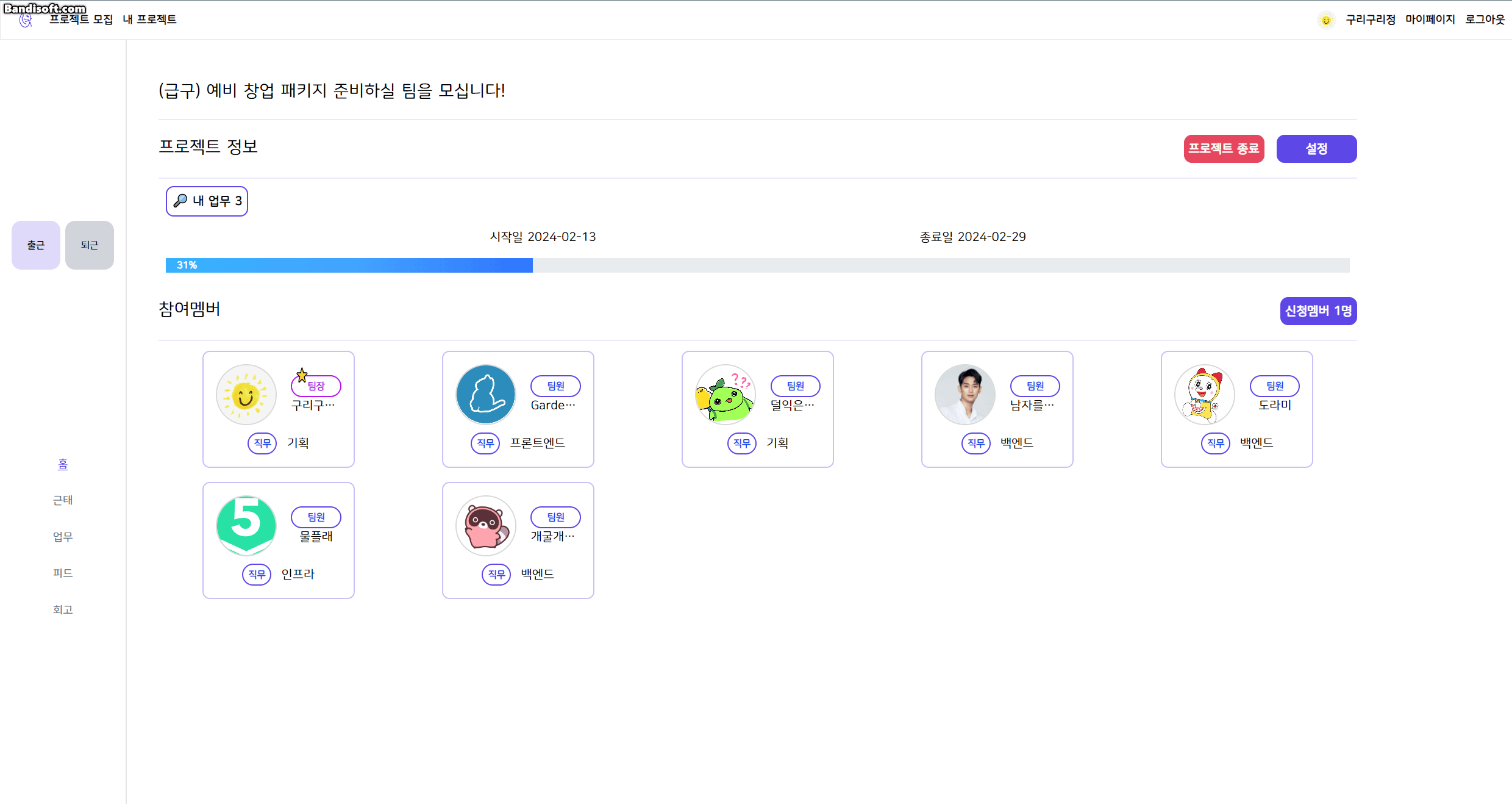Click the magnifier icon in 내 업무 3

click(180, 200)
